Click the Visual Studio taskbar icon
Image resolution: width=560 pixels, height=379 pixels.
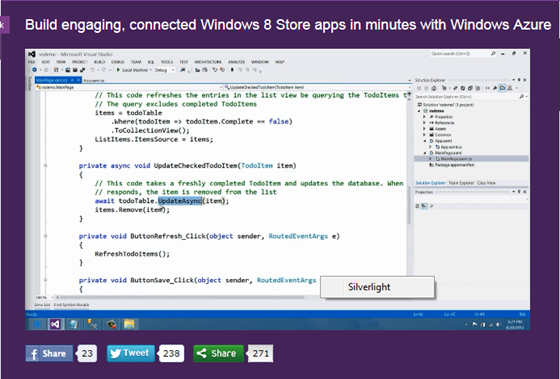pyautogui.click(x=55, y=324)
